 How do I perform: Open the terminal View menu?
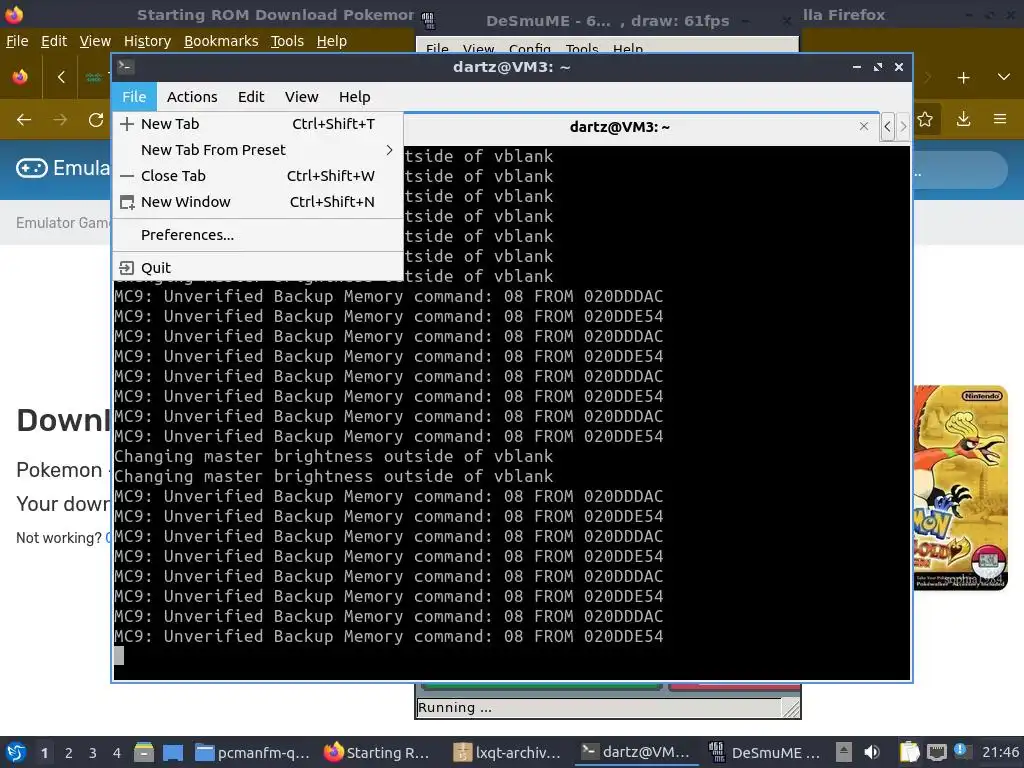(301, 97)
